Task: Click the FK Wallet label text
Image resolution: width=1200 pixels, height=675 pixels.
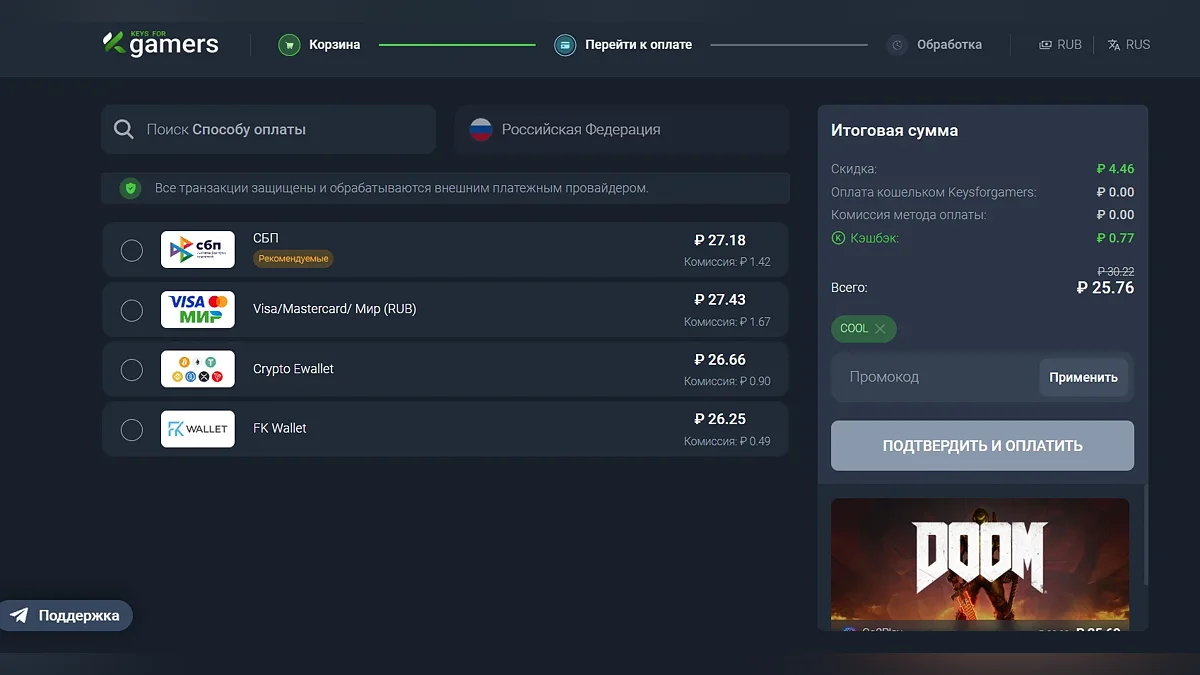Action: pos(280,428)
